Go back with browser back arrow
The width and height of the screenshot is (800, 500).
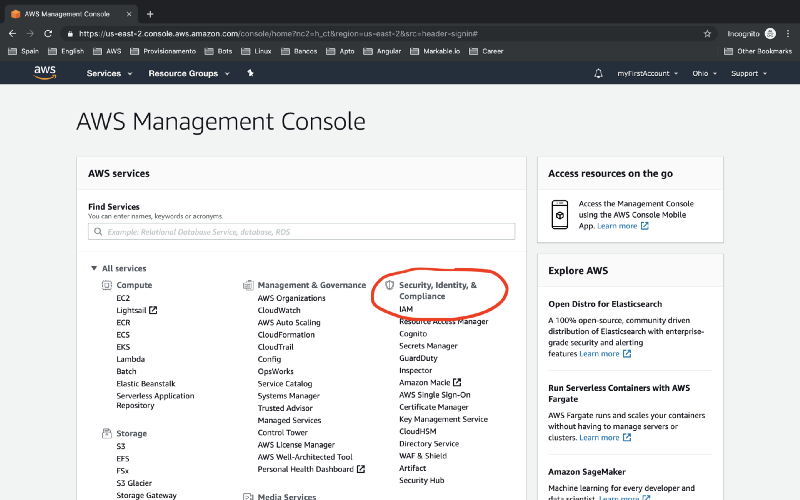tap(12, 34)
